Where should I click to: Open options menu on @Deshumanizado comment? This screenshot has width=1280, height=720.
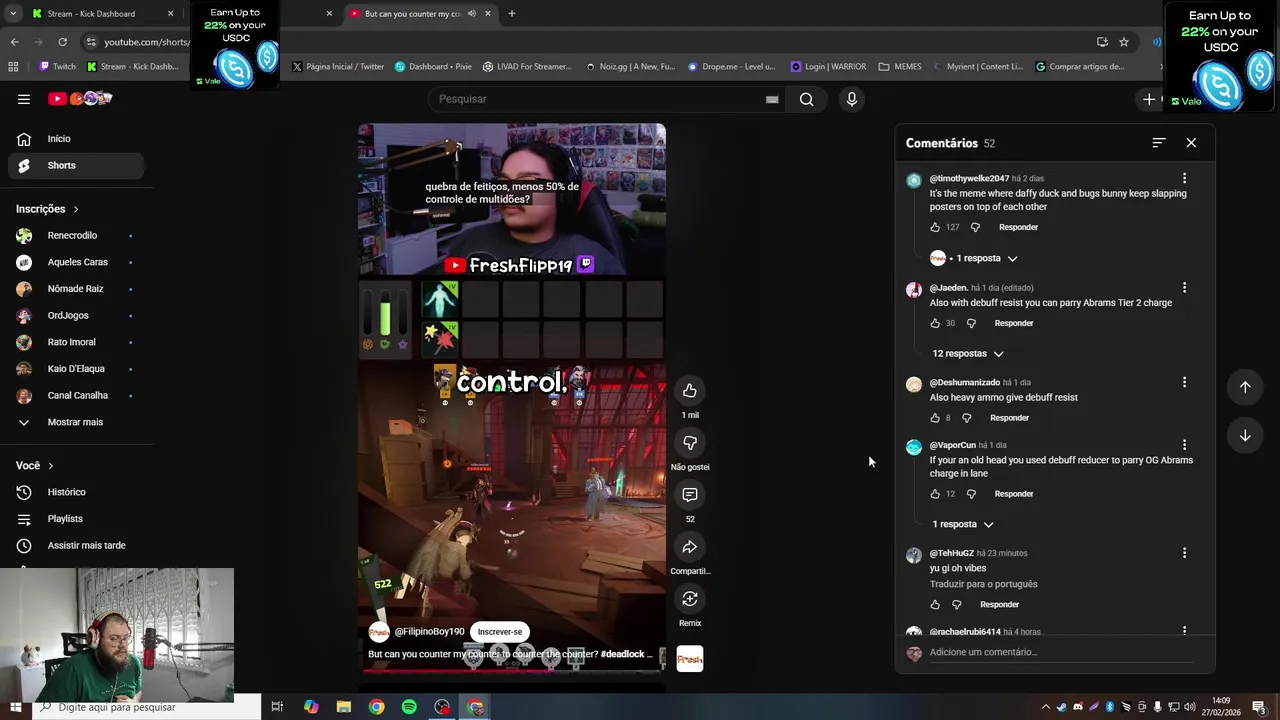(1184, 382)
